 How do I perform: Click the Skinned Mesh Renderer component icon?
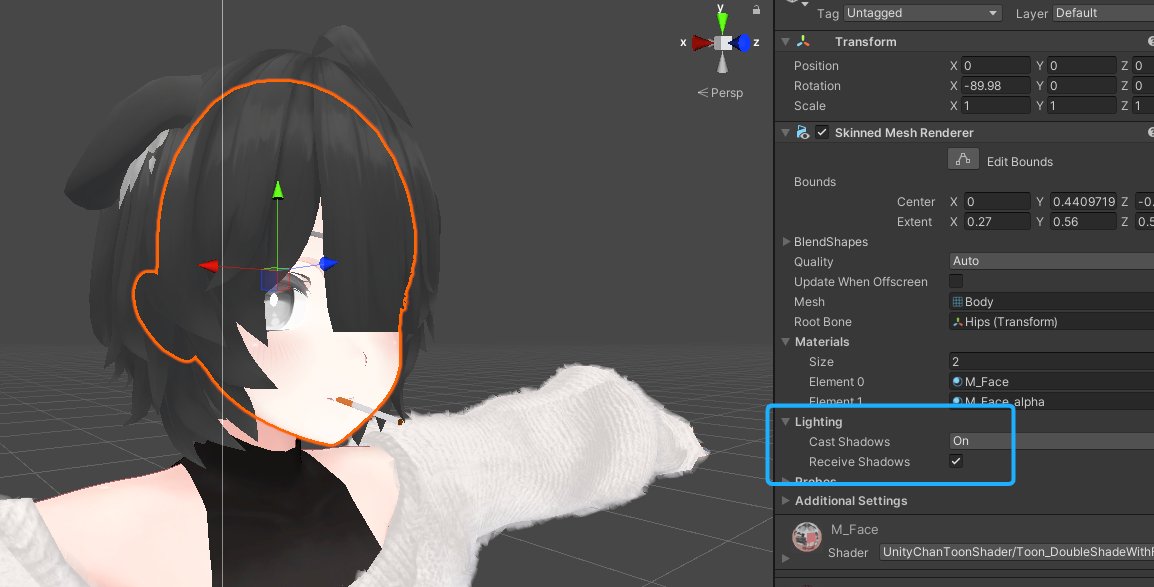[803, 132]
